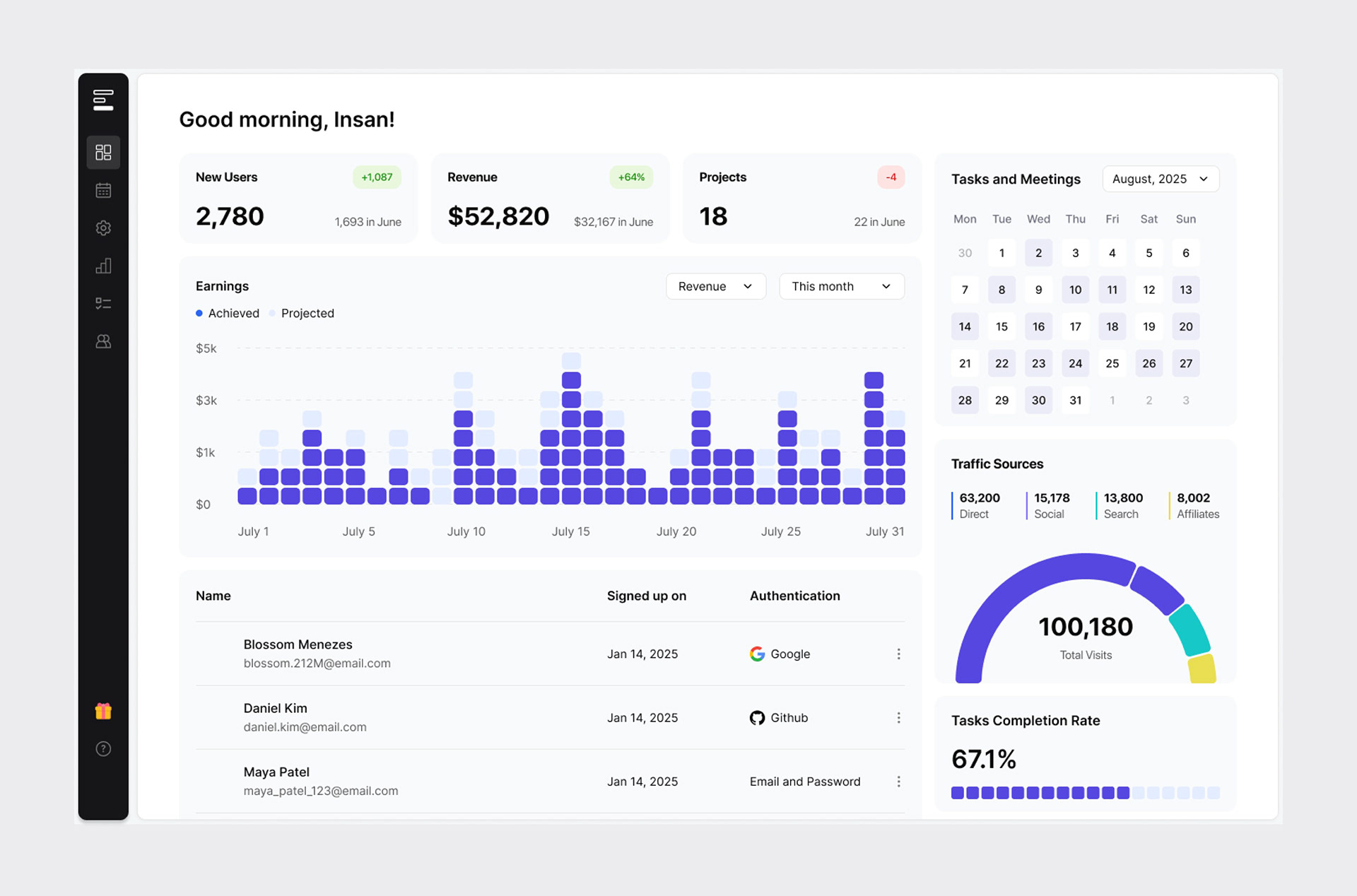
Task: Select calendar day 2
Action: pos(1038,253)
